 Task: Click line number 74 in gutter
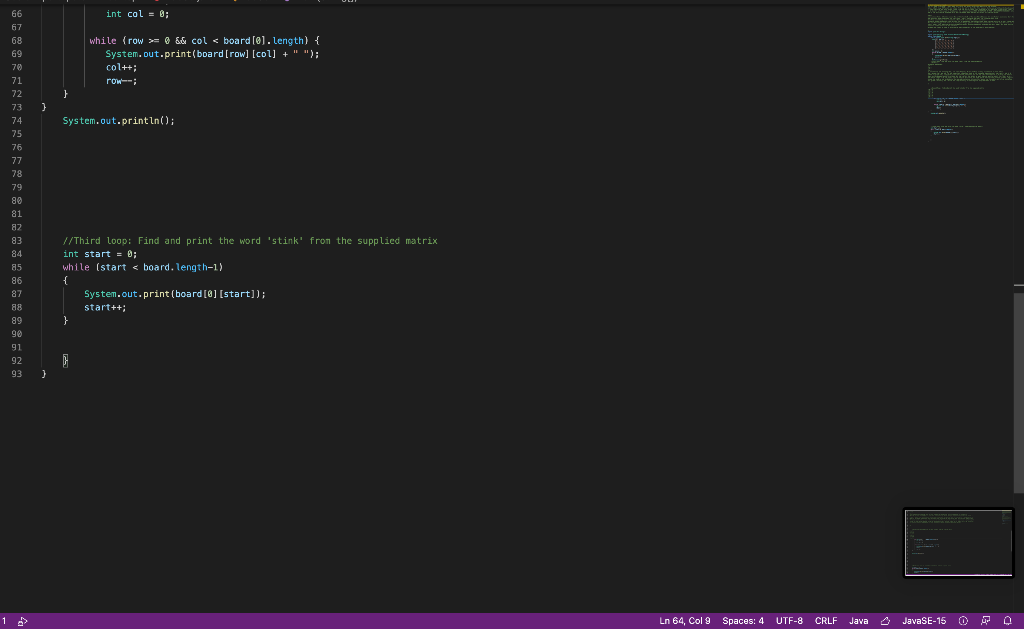click(x=16, y=121)
